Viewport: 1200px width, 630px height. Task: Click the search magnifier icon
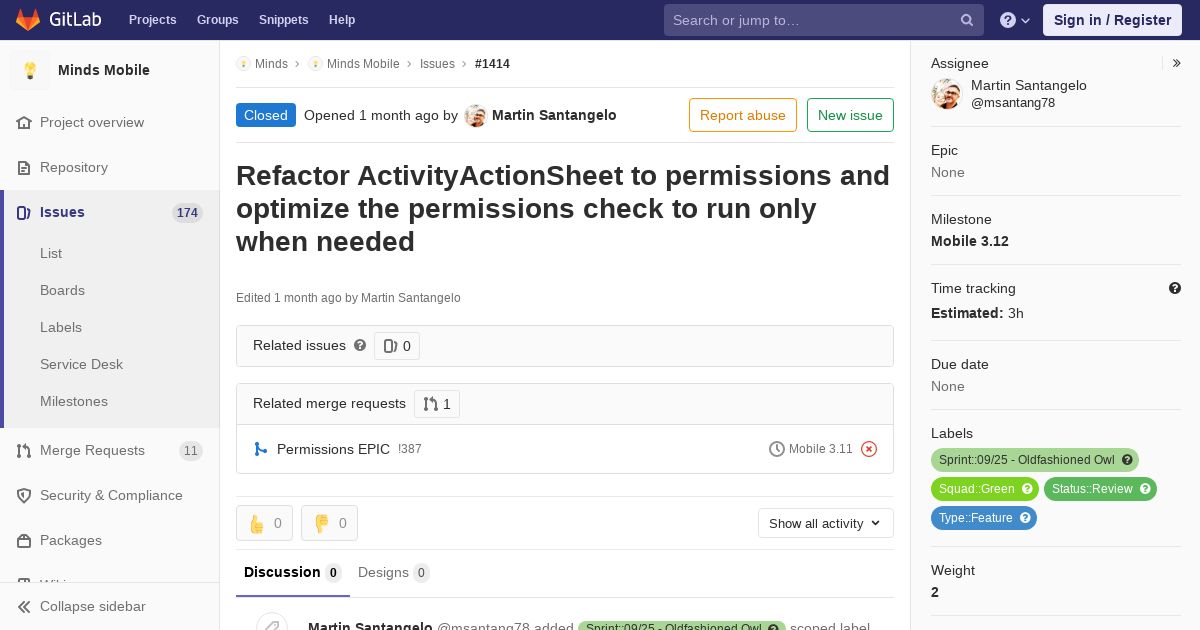click(x=967, y=20)
